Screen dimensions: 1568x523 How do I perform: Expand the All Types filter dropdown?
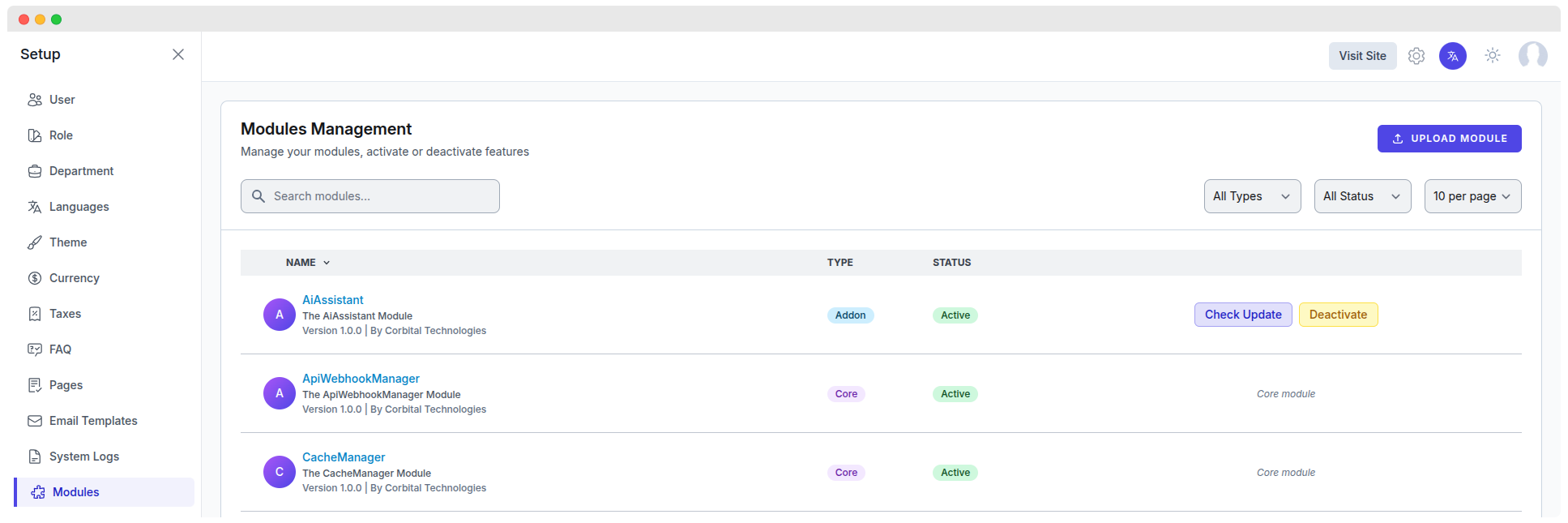(x=1252, y=196)
